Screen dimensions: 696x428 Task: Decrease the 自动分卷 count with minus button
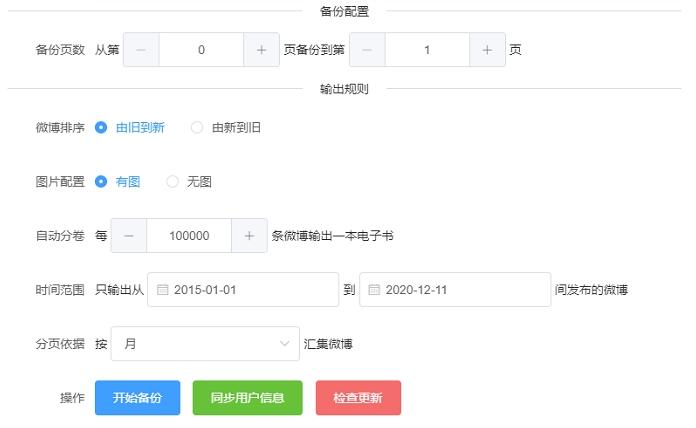(x=129, y=236)
